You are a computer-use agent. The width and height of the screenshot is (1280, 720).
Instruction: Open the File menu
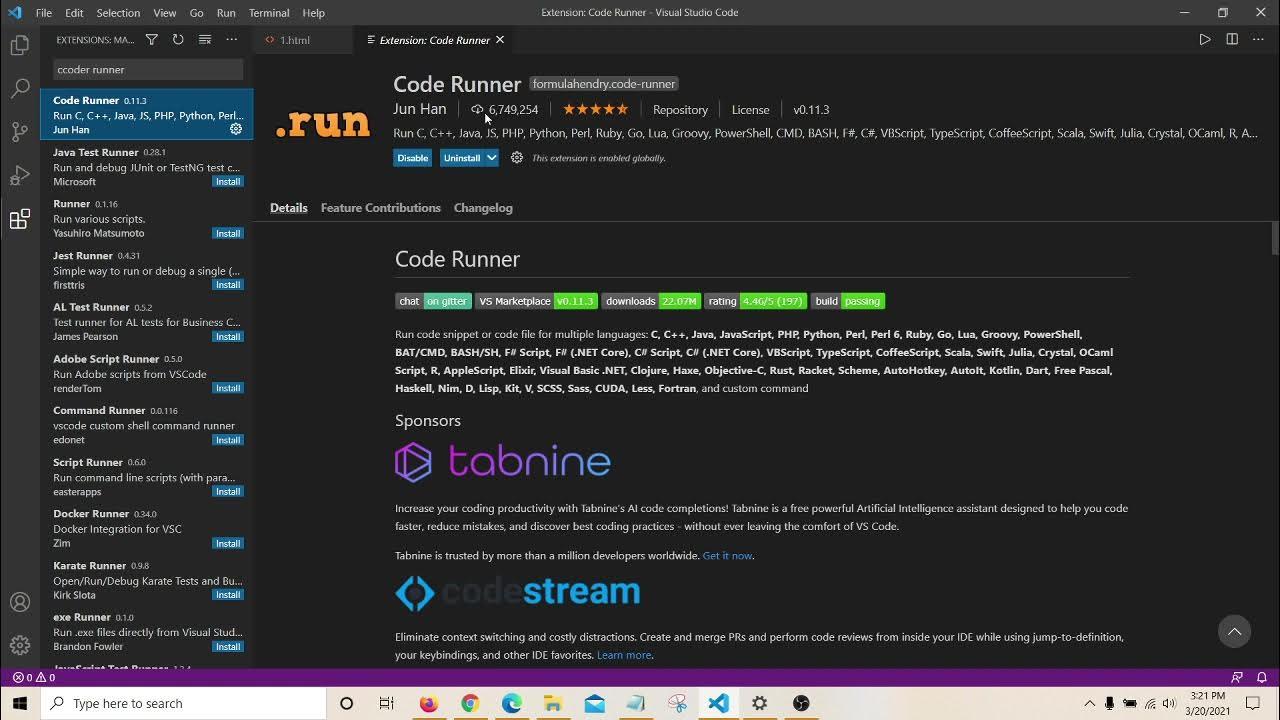(x=44, y=13)
